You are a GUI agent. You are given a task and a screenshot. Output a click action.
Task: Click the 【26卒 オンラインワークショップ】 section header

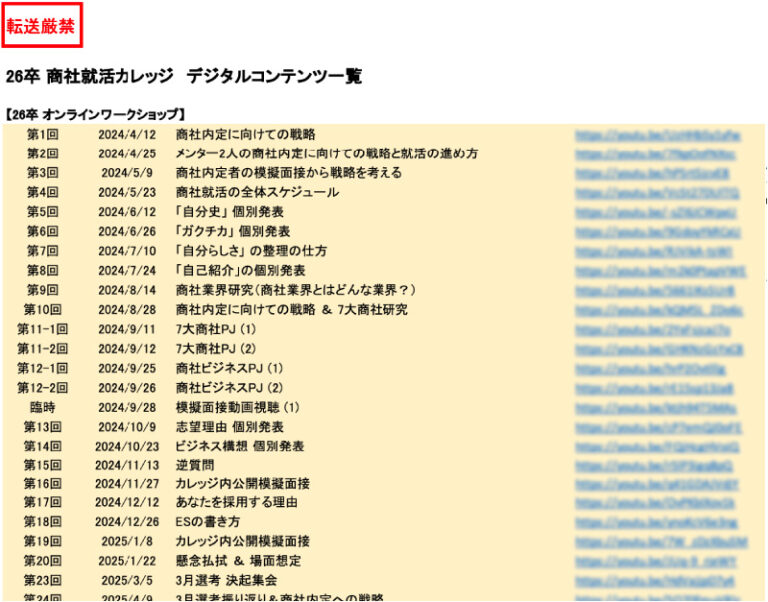[x=95, y=115]
